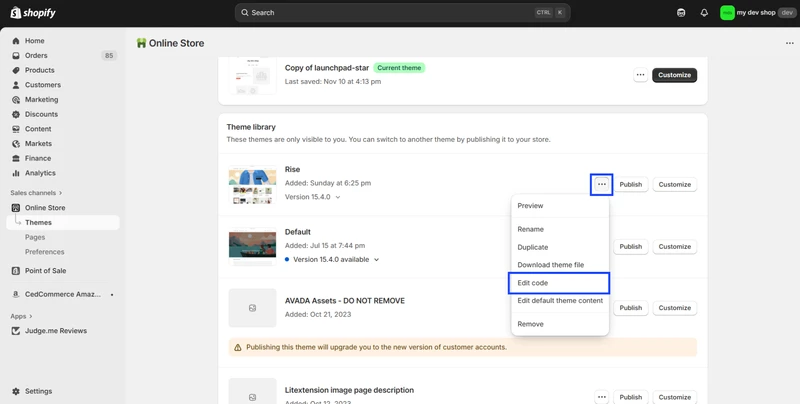This screenshot has width=800, height=404.
Task: Open Home from the sidebar
Action: tap(34, 41)
